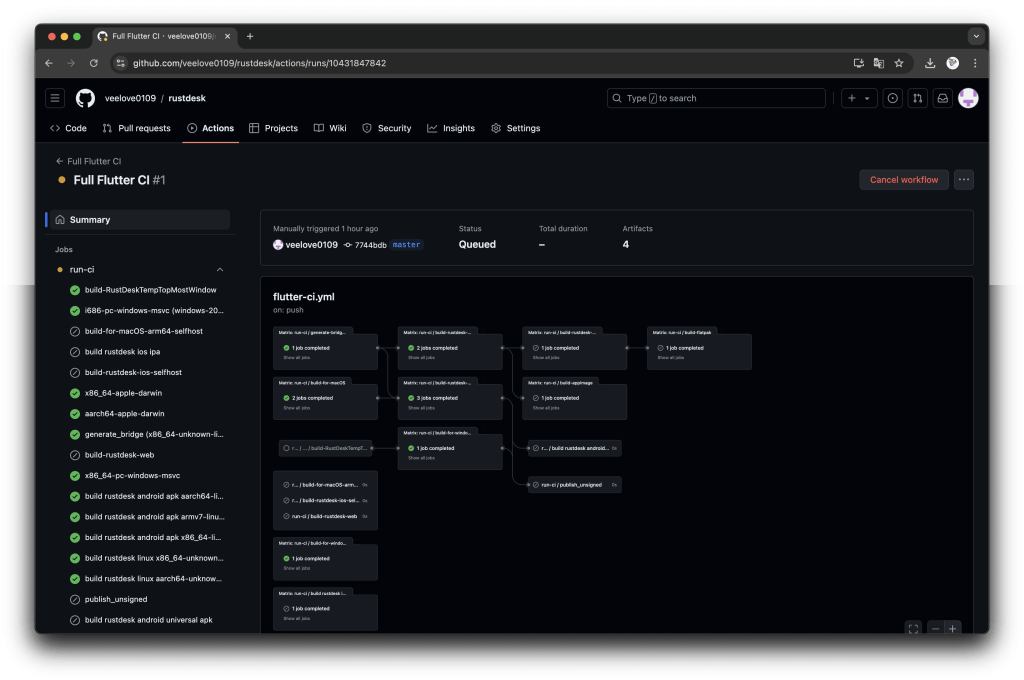The height and width of the screenshot is (680, 1024).
Task: Click the fullscreen graph icon
Action: [913, 628]
